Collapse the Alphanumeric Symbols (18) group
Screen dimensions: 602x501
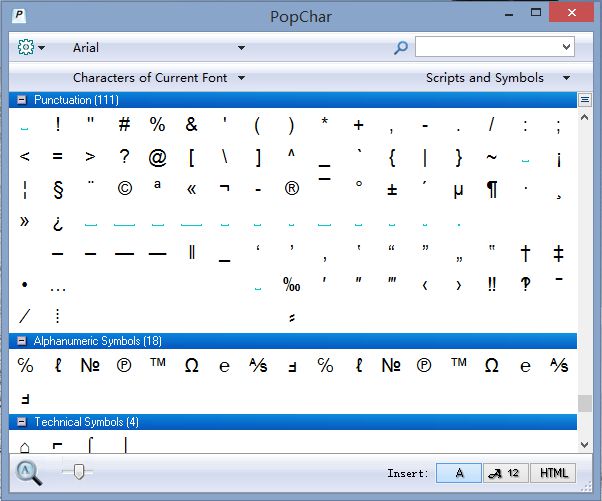coord(22,341)
